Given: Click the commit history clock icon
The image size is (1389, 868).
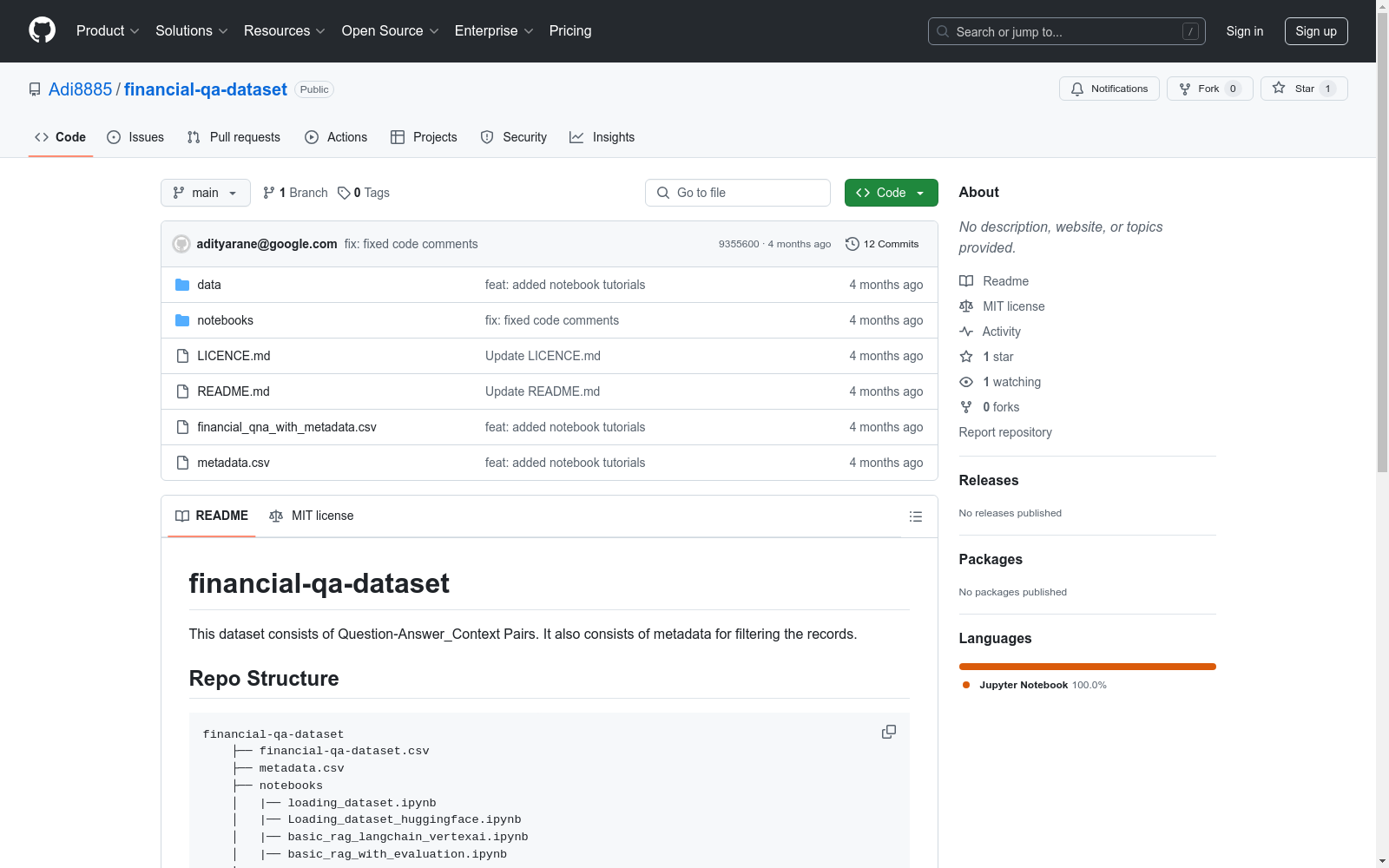Looking at the screenshot, I should coord(852,244).
